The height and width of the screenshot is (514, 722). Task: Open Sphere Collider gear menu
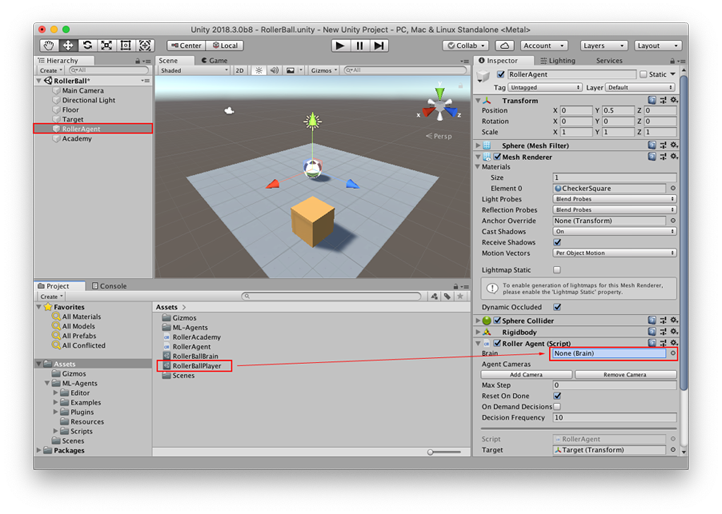pyautogui.click(x=674, y=320)
